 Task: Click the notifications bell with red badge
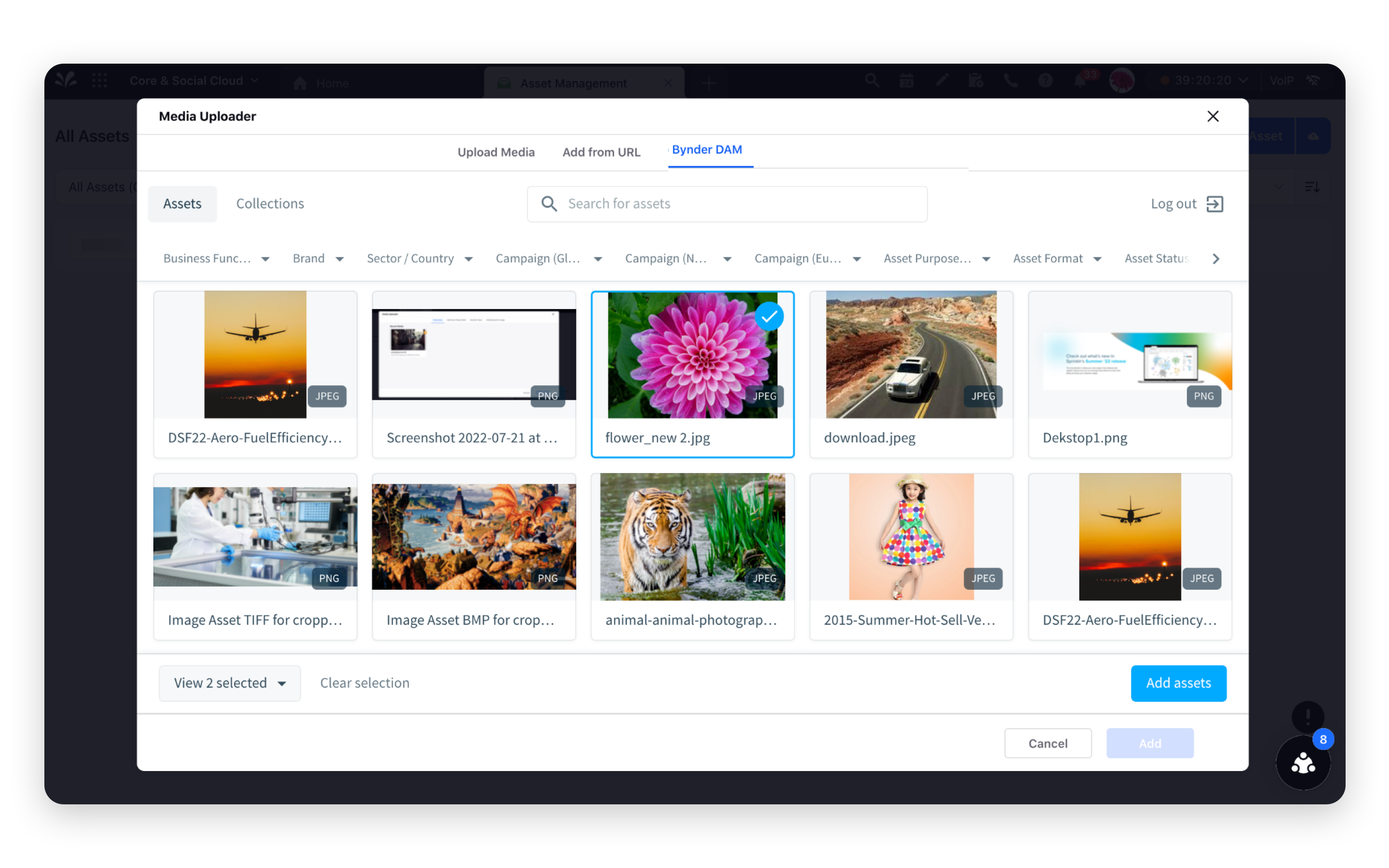pyautogui.click(x=1080, y=81)
